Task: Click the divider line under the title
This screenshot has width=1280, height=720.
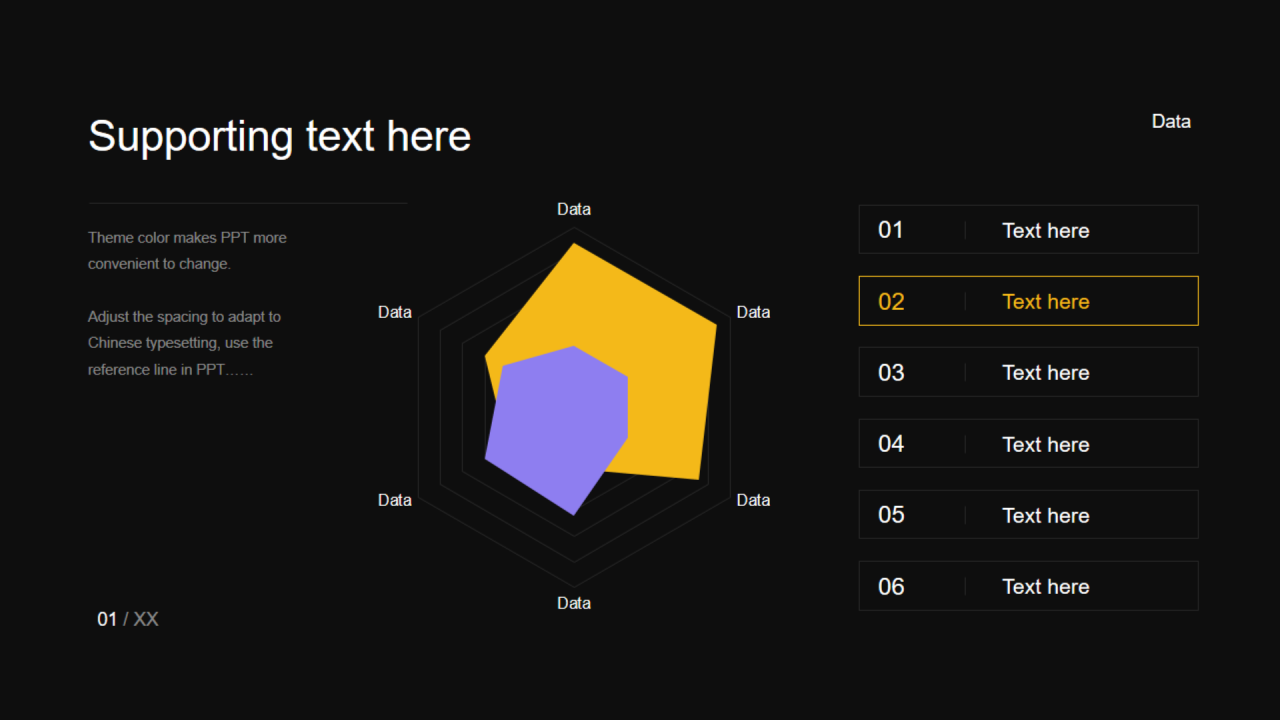Action: point(248,203)
